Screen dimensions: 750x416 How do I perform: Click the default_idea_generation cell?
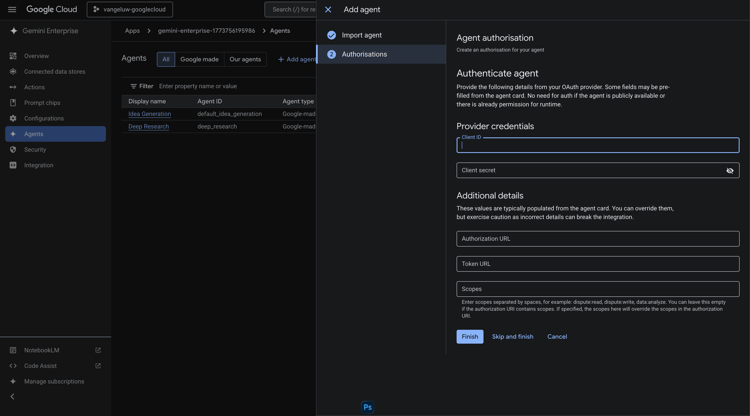coord(230,114)
